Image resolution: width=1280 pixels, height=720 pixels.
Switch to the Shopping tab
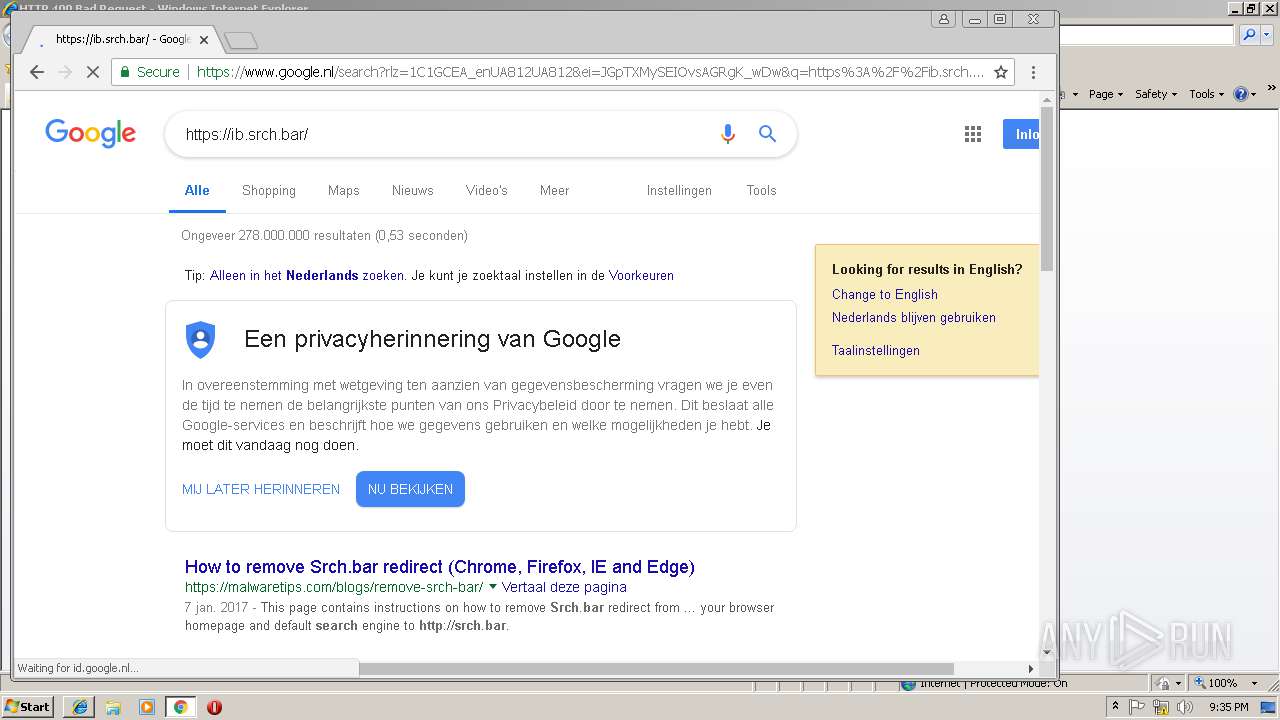[x=269, y=190]
